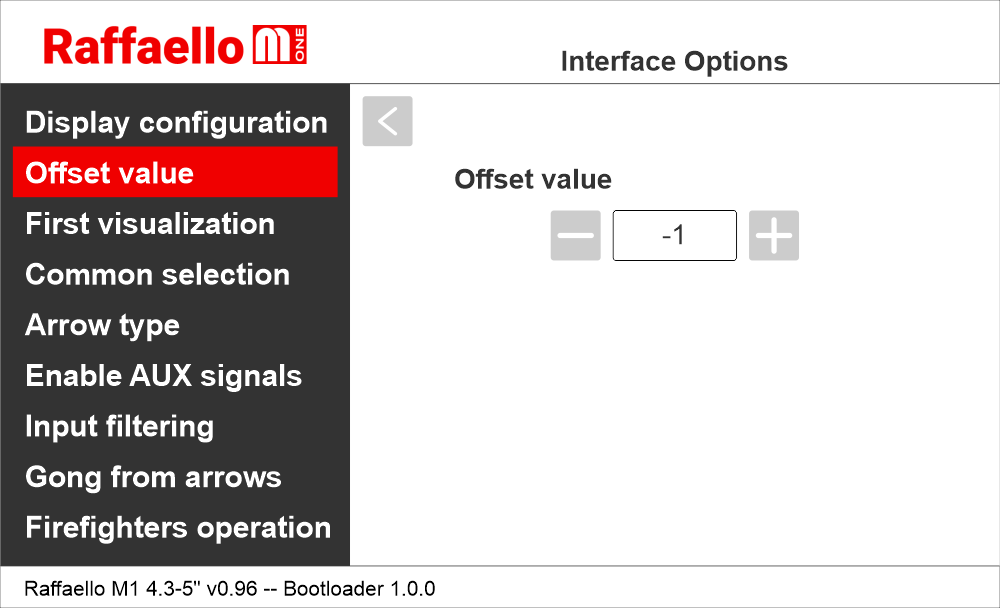This screenshot has width=1000, height=608.
Task: Increase offset with the plus button
Action: (774, 236)
